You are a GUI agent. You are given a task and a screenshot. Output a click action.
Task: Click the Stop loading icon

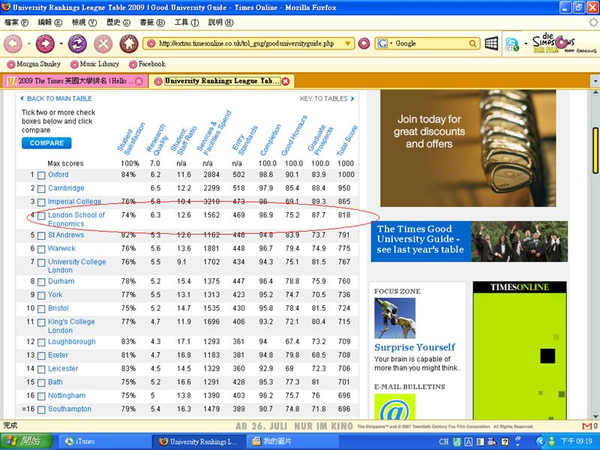click(103, 44)
